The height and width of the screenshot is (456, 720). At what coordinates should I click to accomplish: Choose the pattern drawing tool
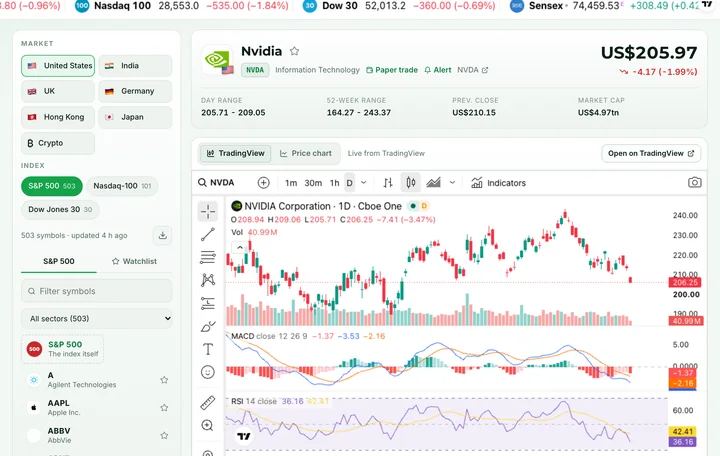pyautogui.click(x=208, y=280)
